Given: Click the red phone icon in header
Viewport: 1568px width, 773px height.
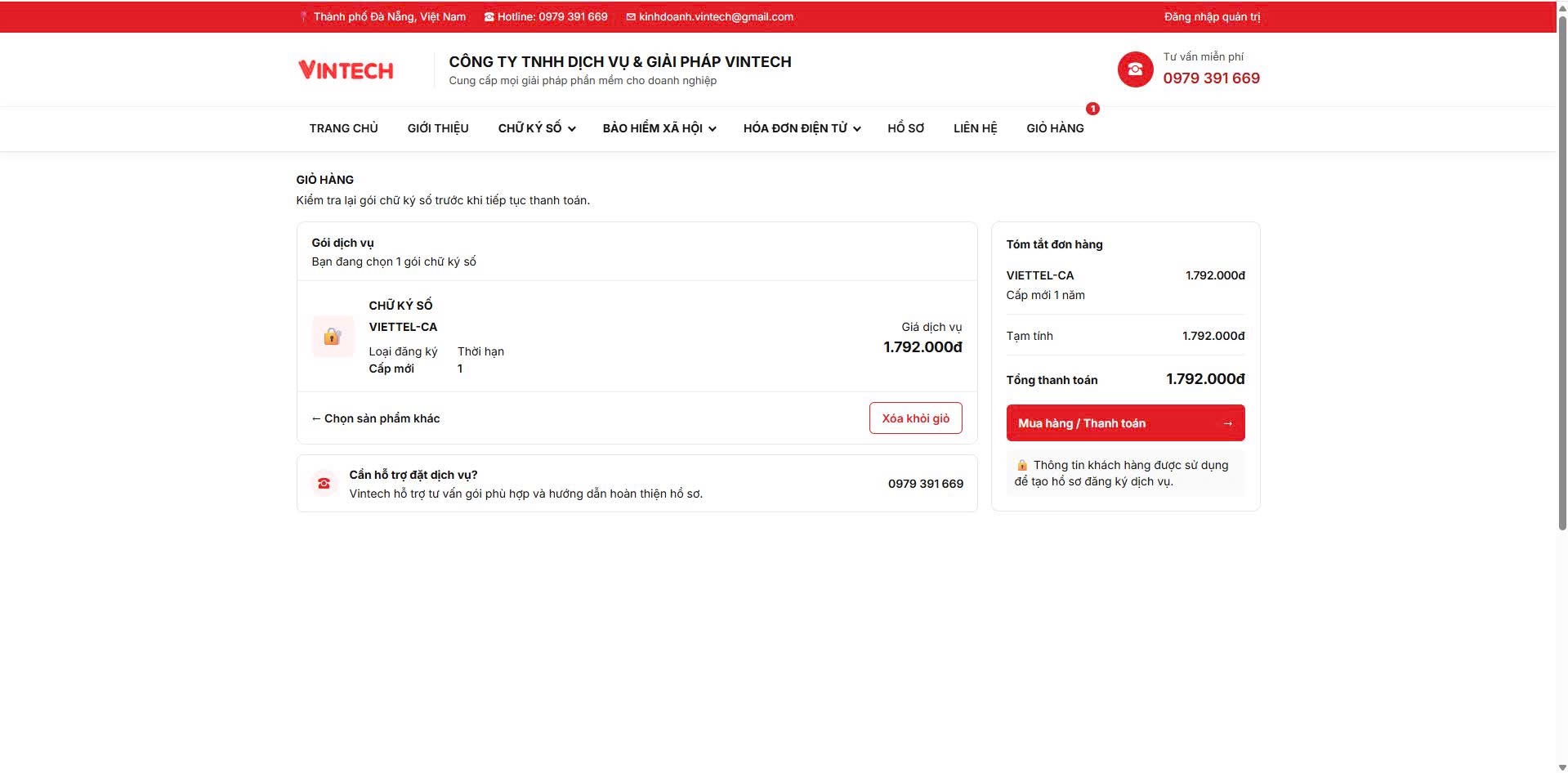Looking at the screenshot, I should [x=1135, y=69].
